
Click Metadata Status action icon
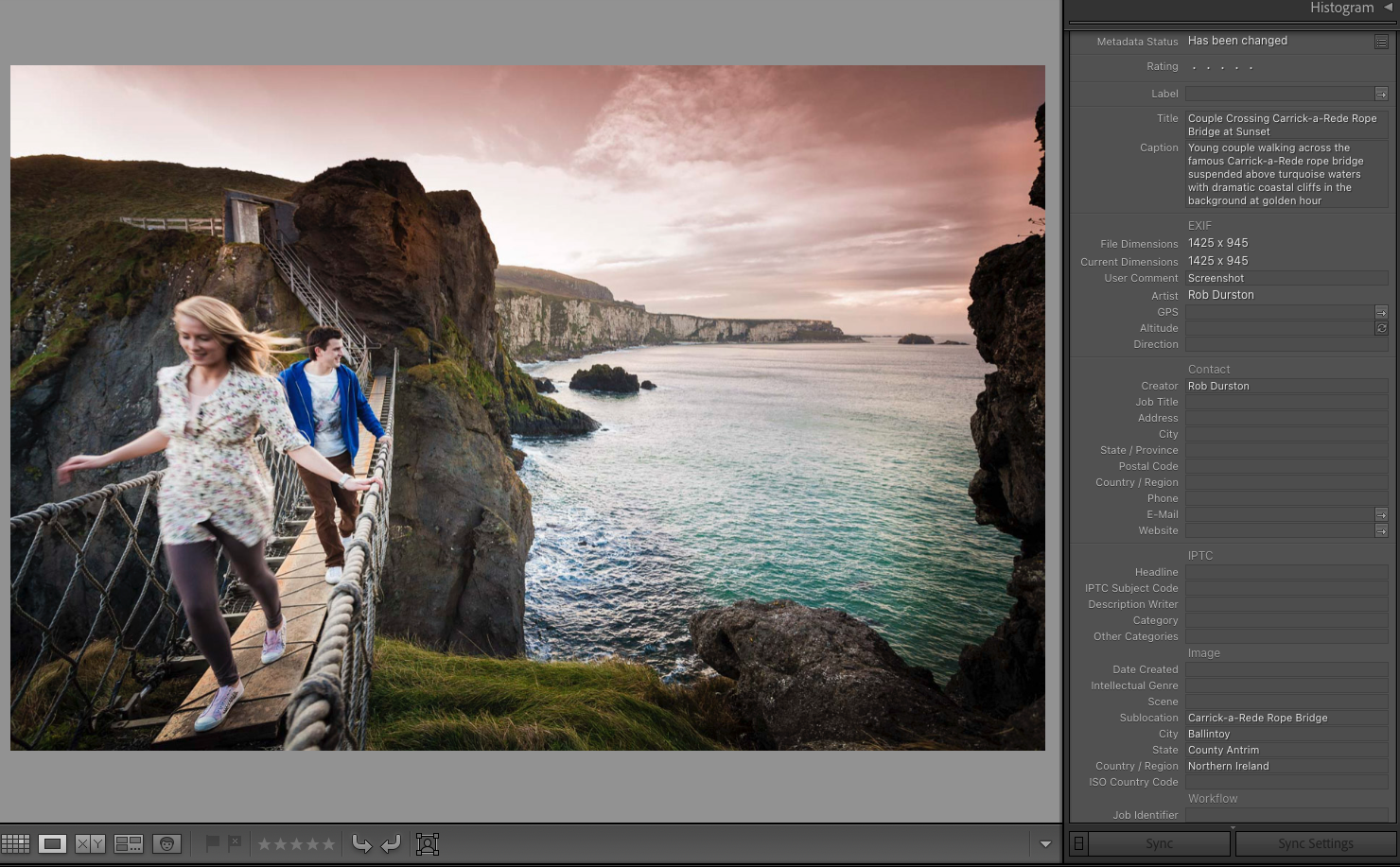point(1381,42)
